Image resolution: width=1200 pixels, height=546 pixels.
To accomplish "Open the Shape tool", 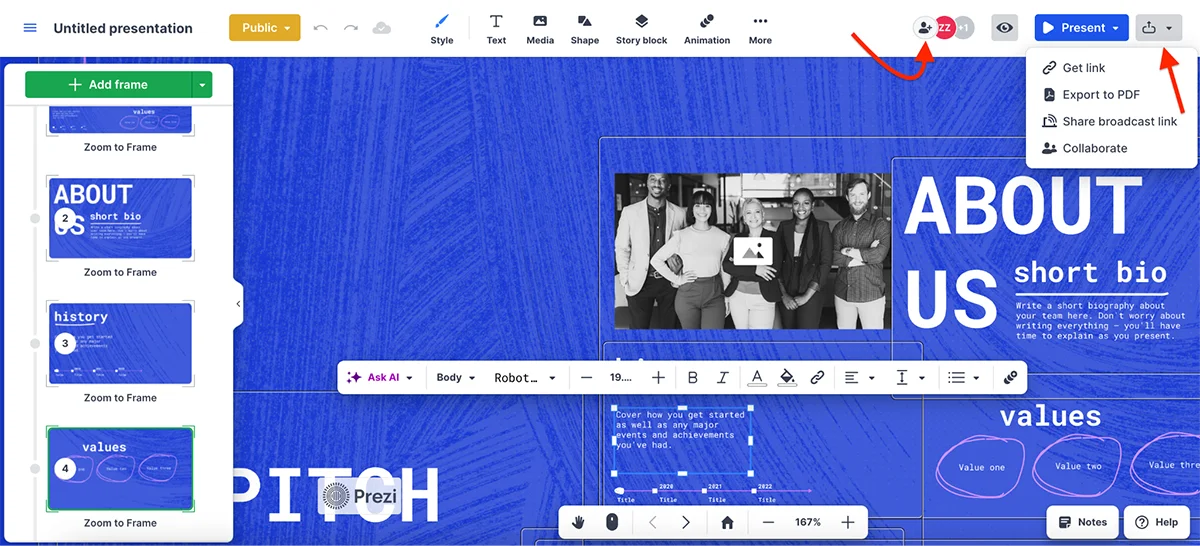I will (x=585, y=29).
